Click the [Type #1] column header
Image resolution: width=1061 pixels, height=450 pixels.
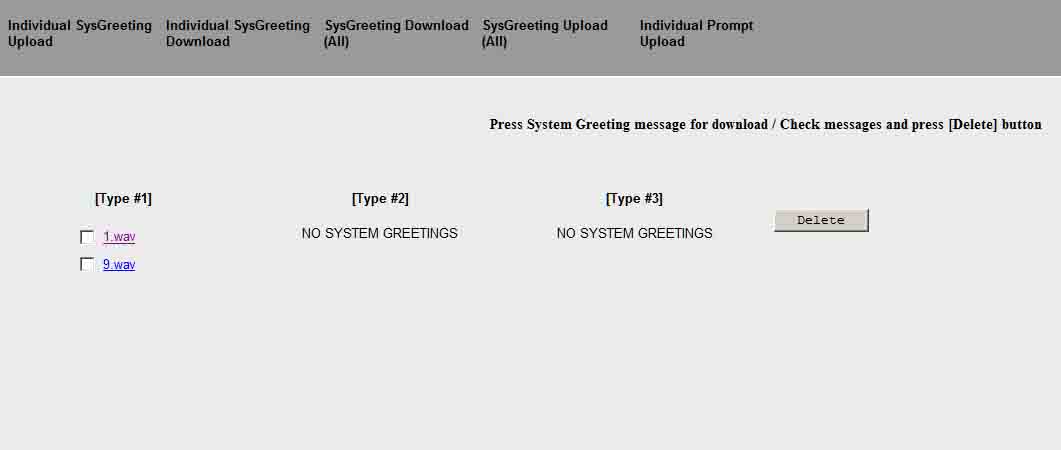point(123,199)
